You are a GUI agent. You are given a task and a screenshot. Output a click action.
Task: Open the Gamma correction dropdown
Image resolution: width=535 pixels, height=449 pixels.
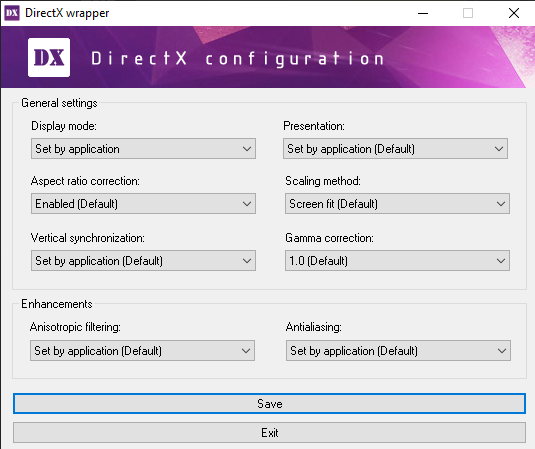click(397, 261)
